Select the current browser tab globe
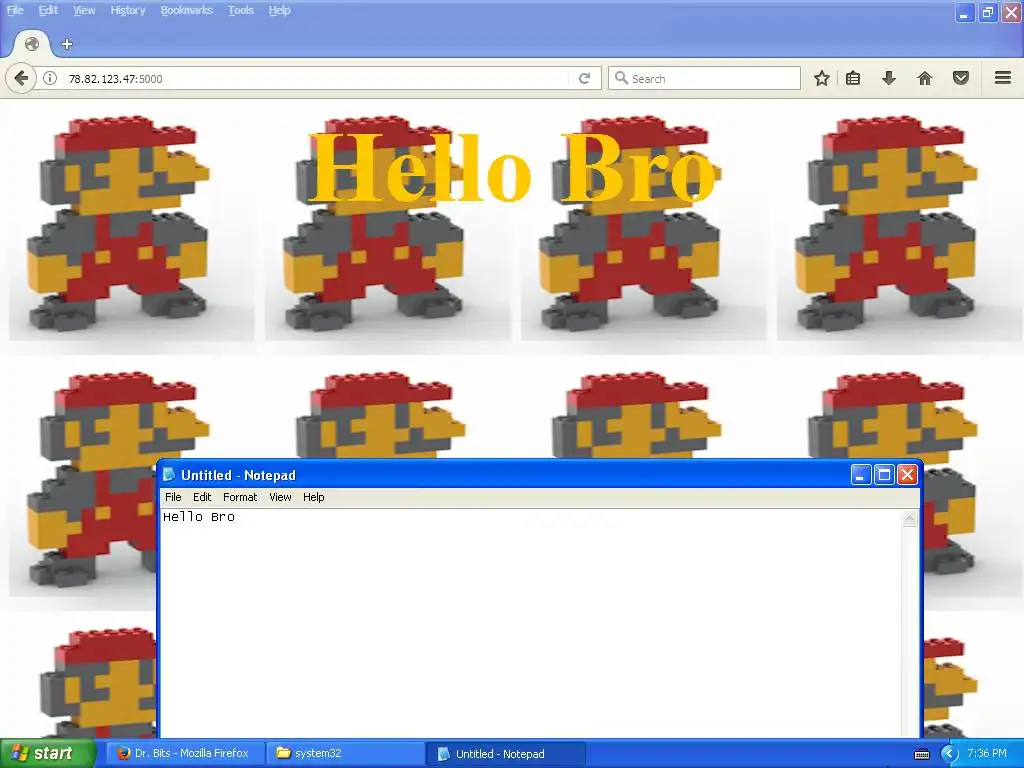The image size is (1024, 768). point(31,44)
